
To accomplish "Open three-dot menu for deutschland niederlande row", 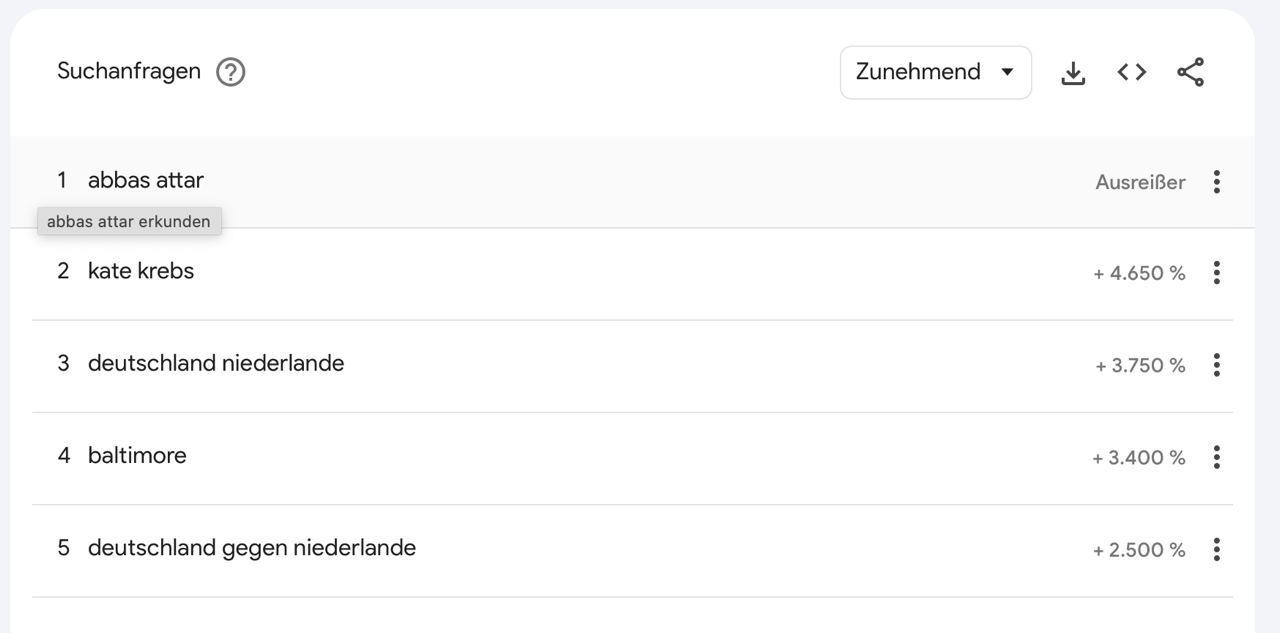I will pos(1216,365).
